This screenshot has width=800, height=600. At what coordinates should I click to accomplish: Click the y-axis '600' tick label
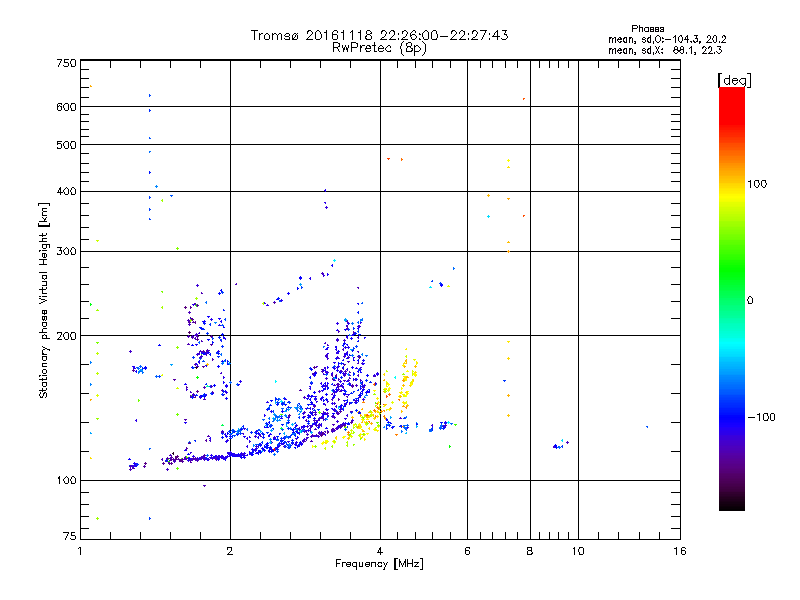pos(66,107)
